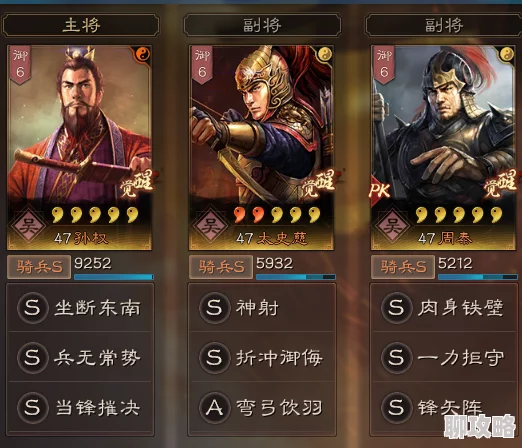The width and height of the screenshot is (522, 448).
Task: Select the S rank icon beside 神射
Action: tap(214, 307)
